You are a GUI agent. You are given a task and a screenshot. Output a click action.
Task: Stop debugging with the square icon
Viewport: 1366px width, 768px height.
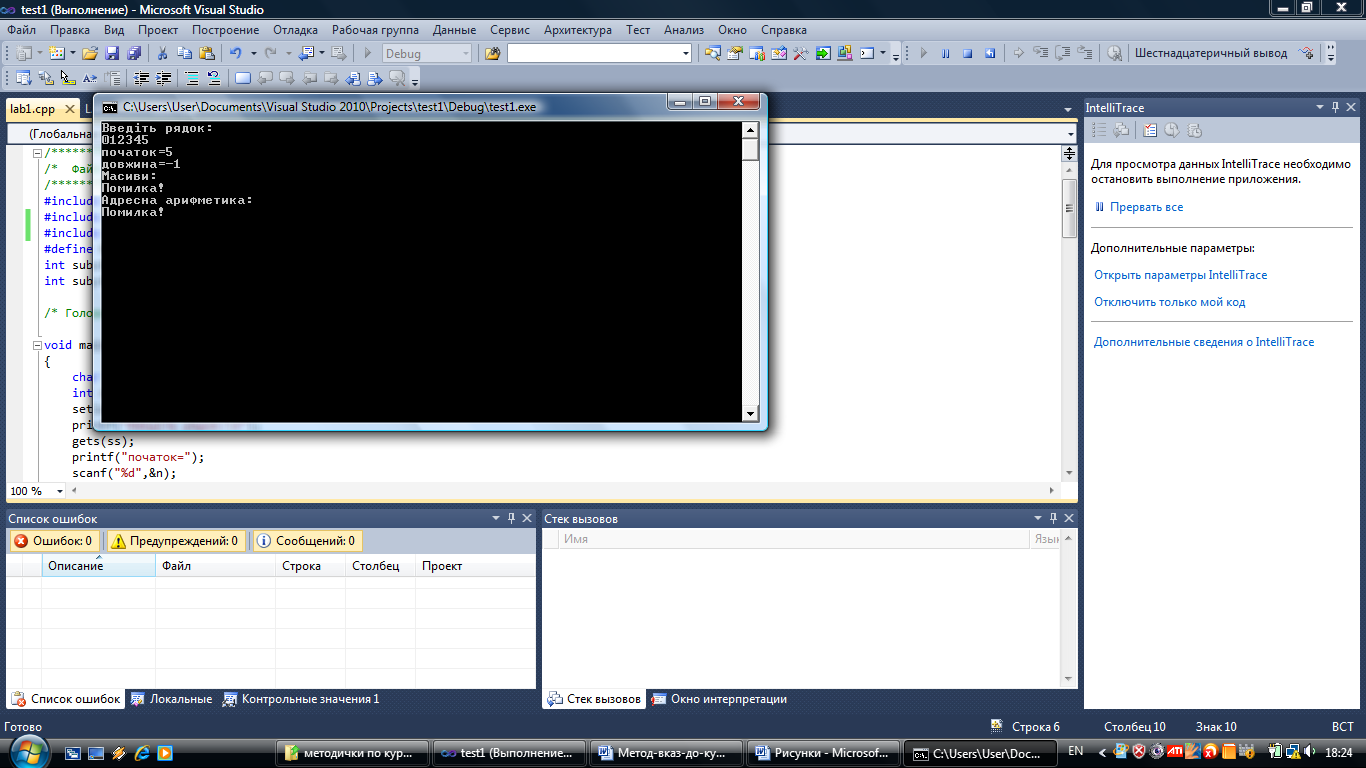pos(967,53)
